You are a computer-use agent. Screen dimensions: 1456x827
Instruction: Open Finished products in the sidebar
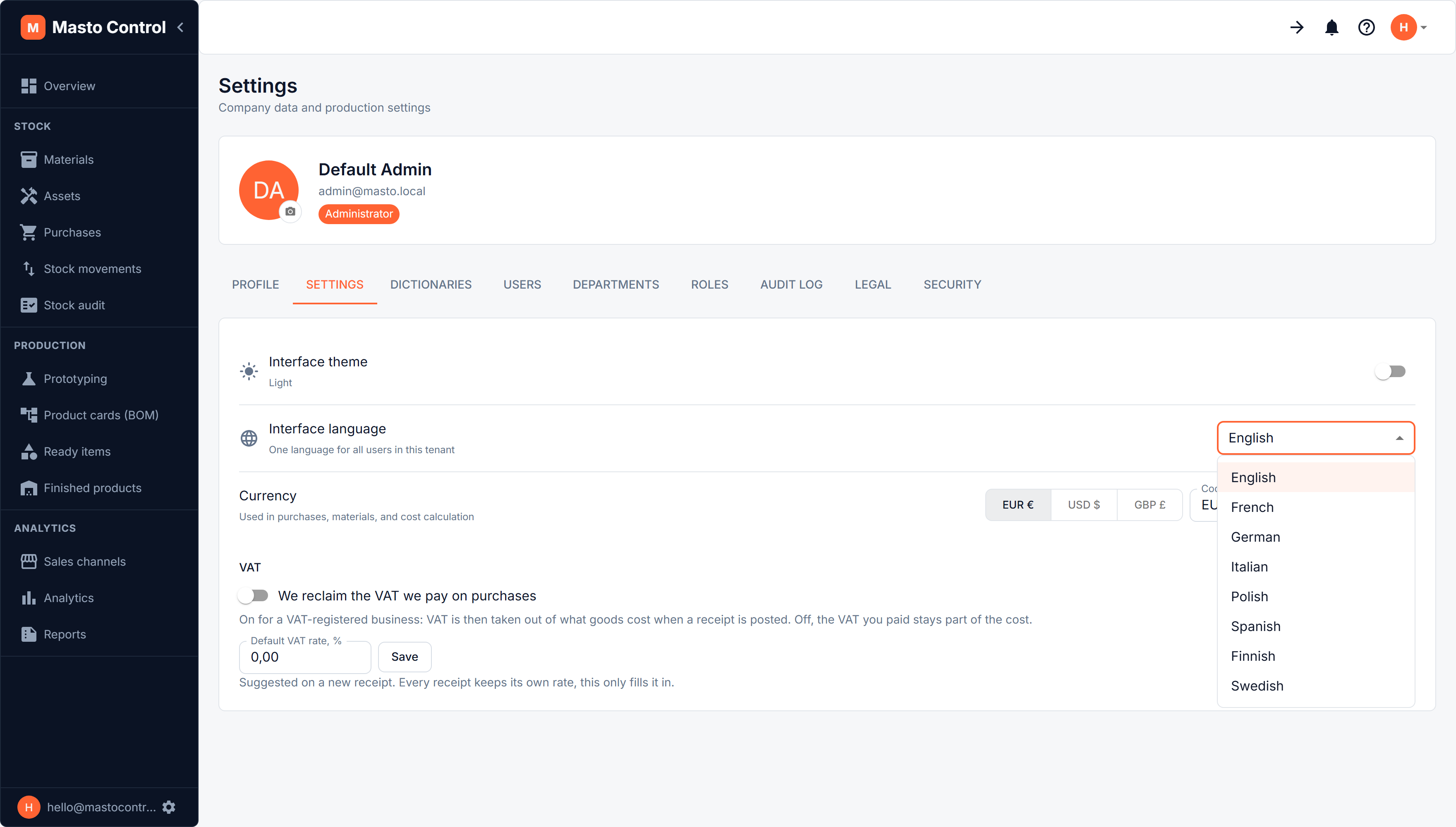(99, 488)
